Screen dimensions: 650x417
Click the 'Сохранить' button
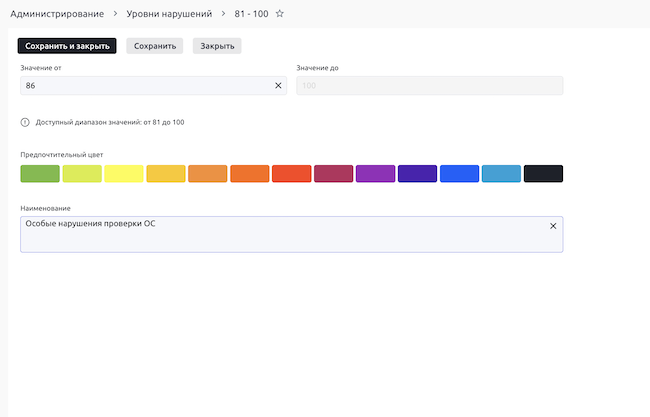155,46
